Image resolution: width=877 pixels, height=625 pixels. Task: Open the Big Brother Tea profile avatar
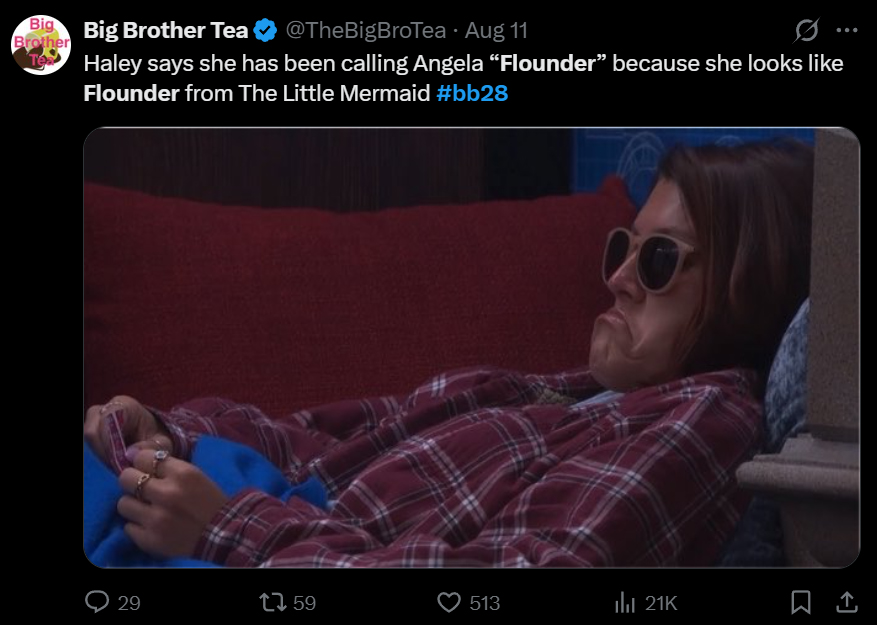click(x=41, y=45)
